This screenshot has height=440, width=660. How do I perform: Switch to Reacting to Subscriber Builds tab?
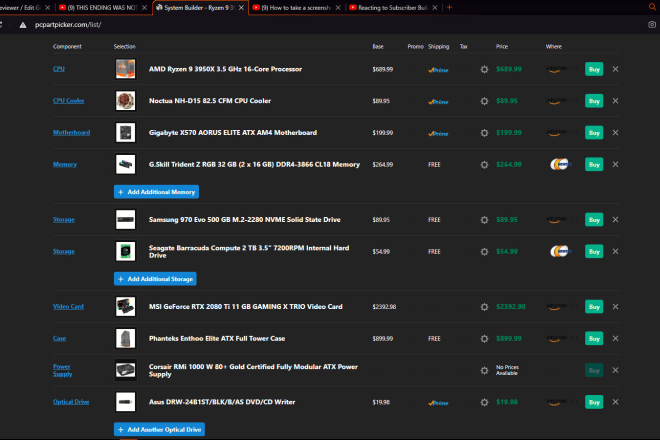tap(392, 8)
